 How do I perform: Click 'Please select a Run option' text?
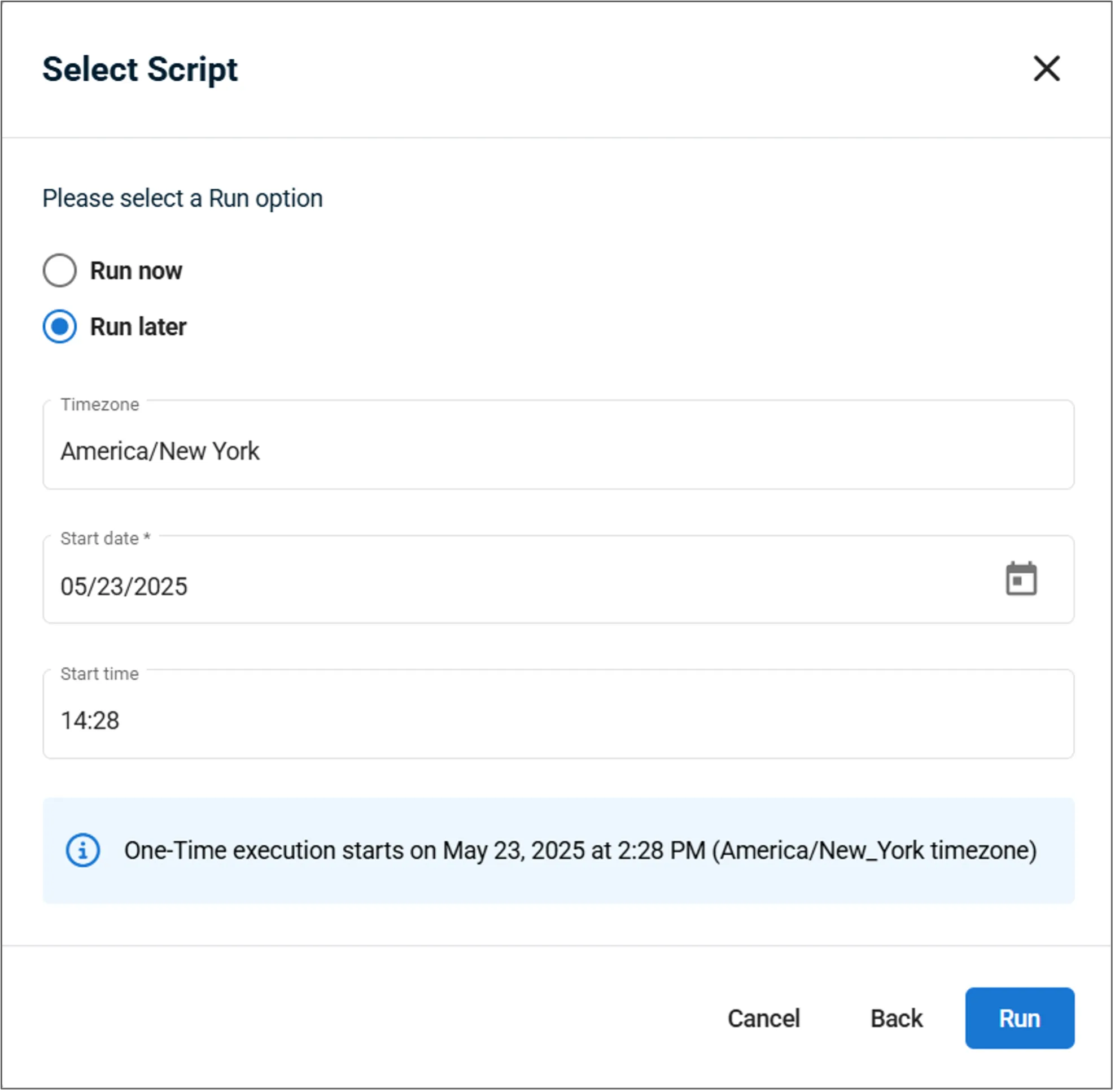[x=182, y=198]
